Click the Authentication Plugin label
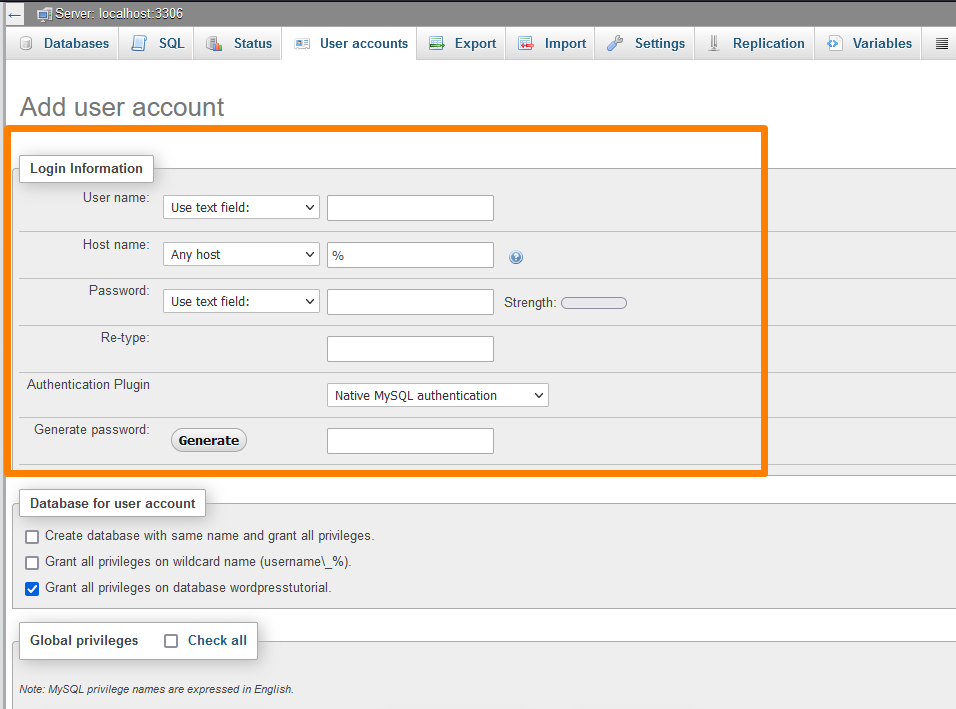956x709 pixels. (88, 385)
